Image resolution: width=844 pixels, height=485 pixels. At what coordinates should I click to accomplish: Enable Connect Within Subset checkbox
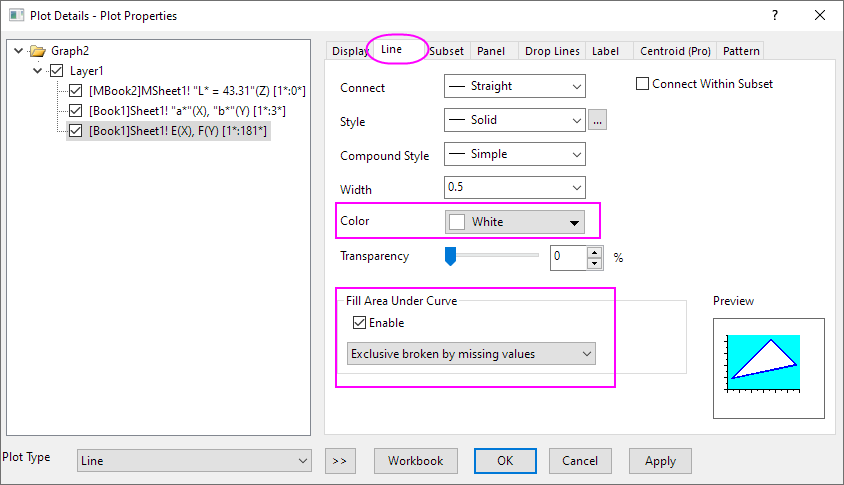(x=643, y=85)
